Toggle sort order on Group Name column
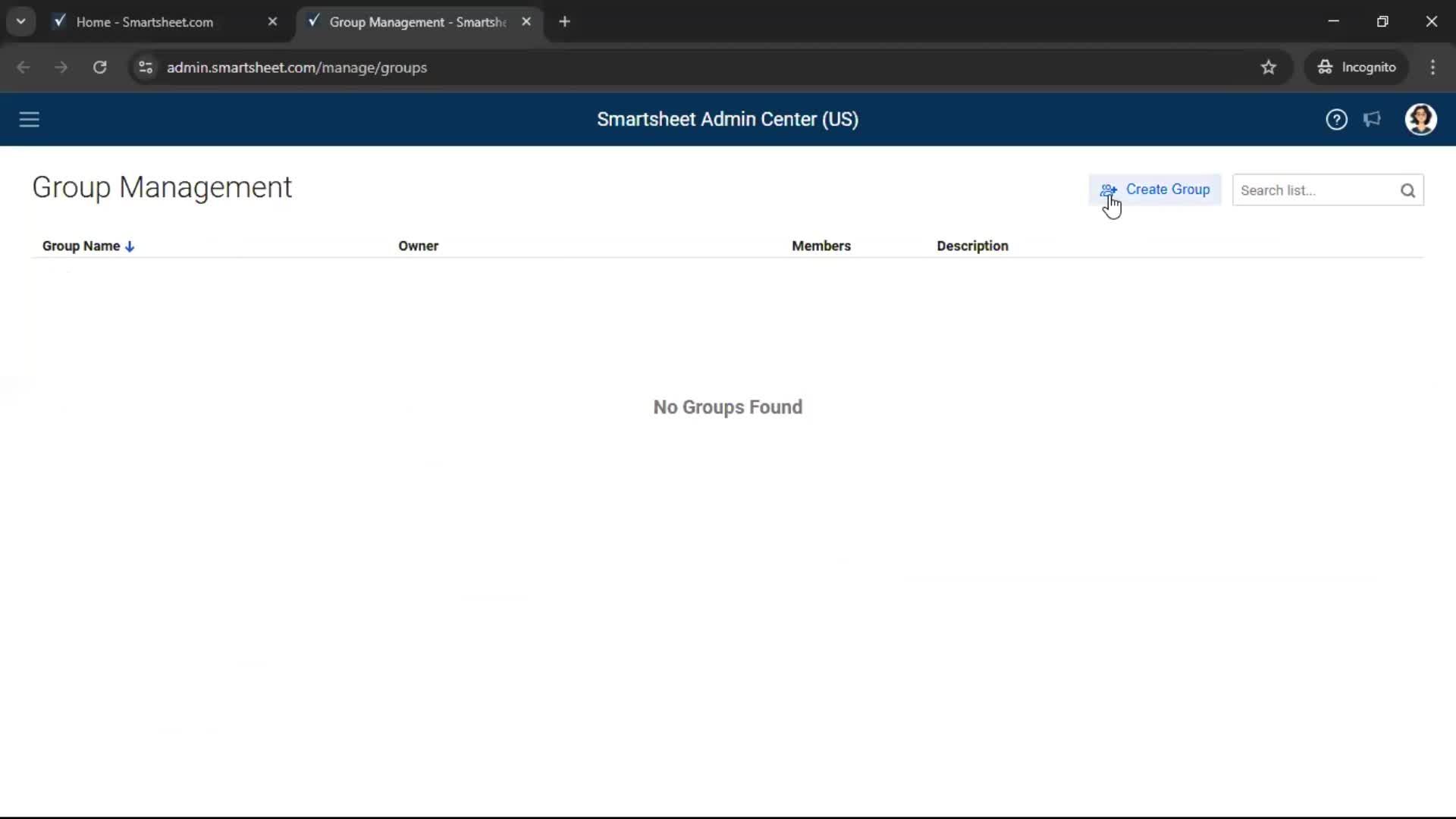 click(x=130, y=246)
